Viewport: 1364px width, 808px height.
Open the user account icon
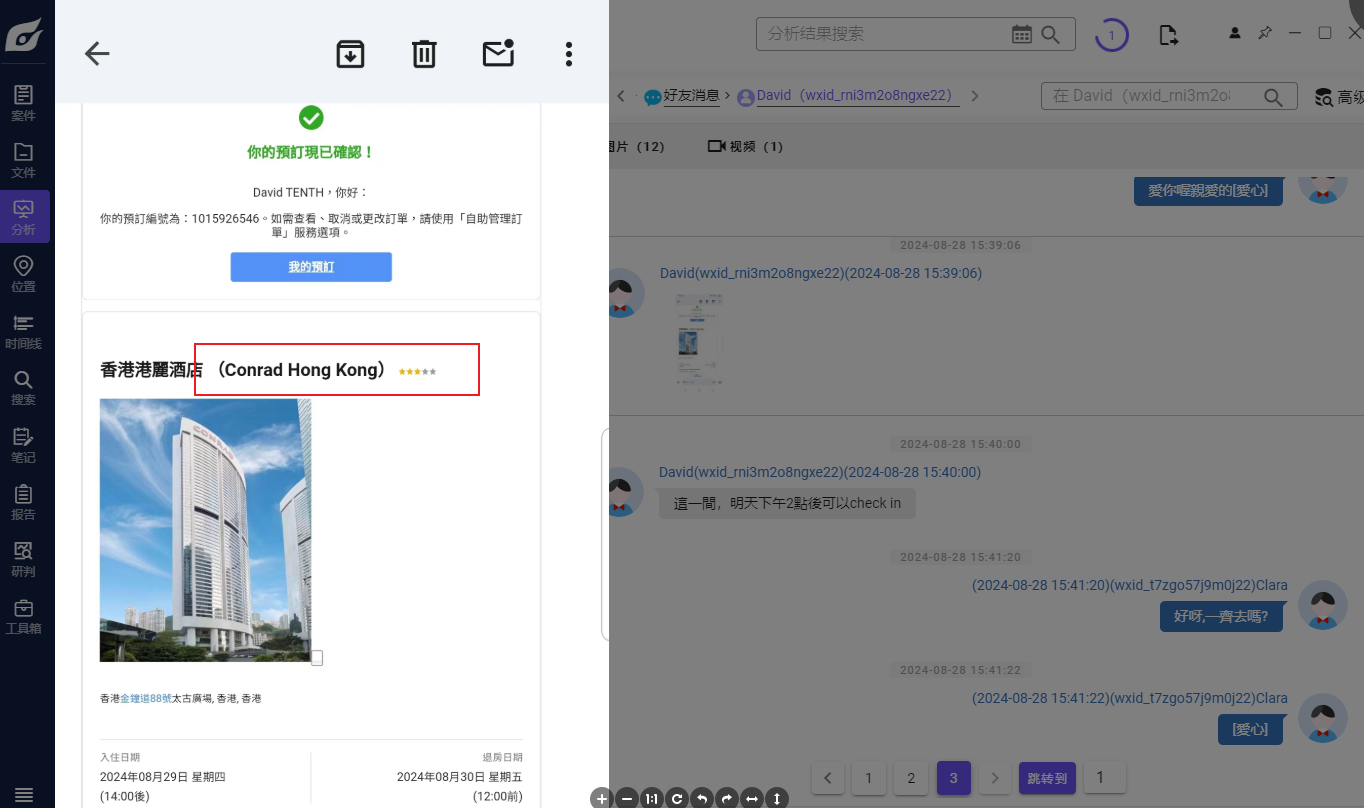pos(1235,33)
